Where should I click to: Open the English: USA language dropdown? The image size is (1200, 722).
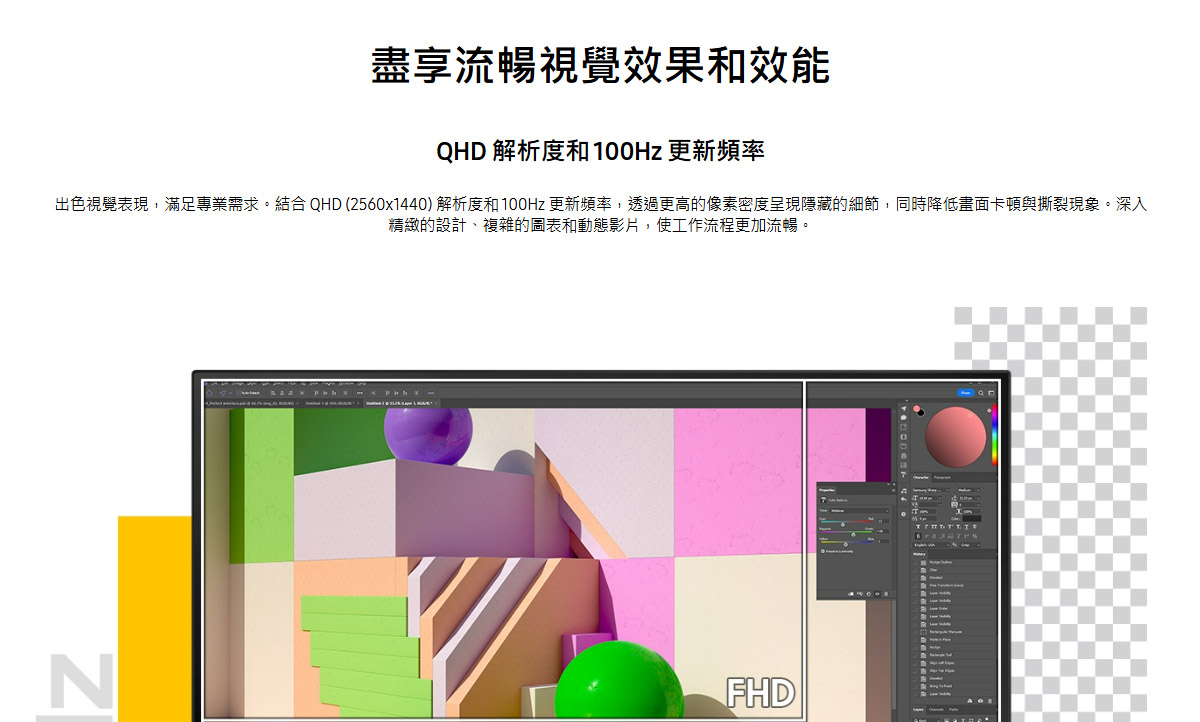point(931,545)
